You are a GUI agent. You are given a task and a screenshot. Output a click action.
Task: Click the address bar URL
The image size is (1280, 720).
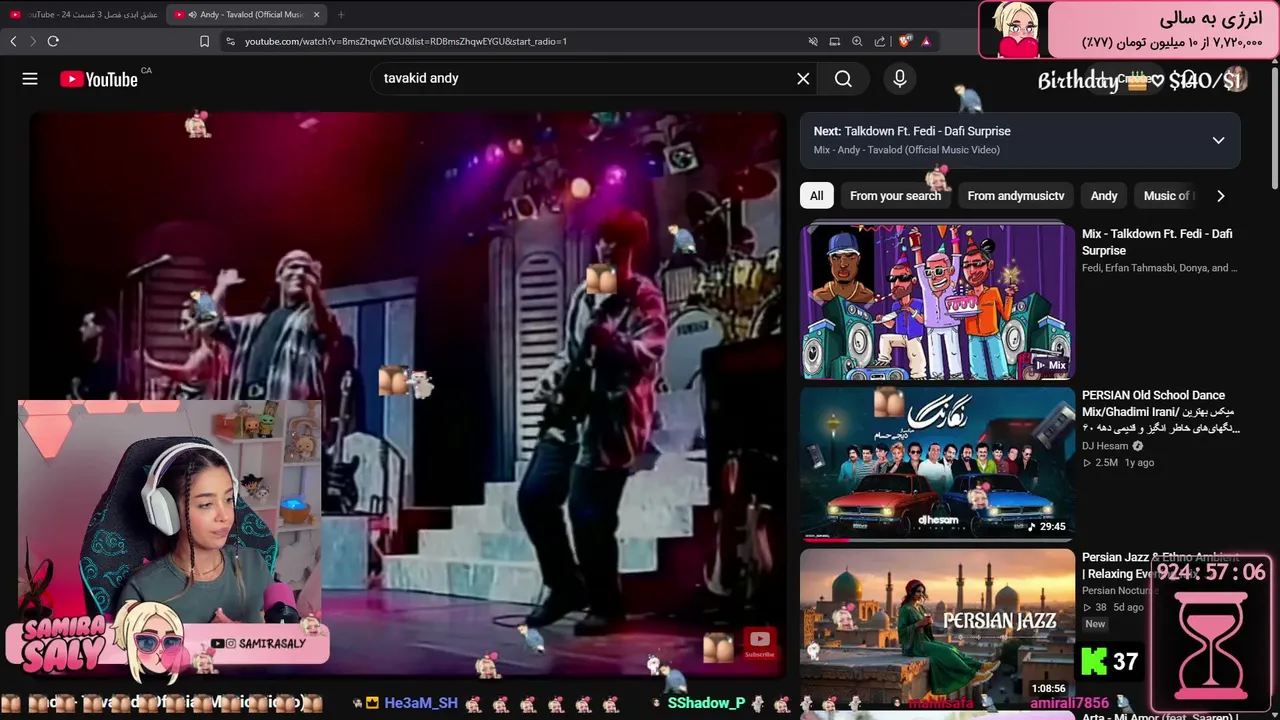click(406, 41)
